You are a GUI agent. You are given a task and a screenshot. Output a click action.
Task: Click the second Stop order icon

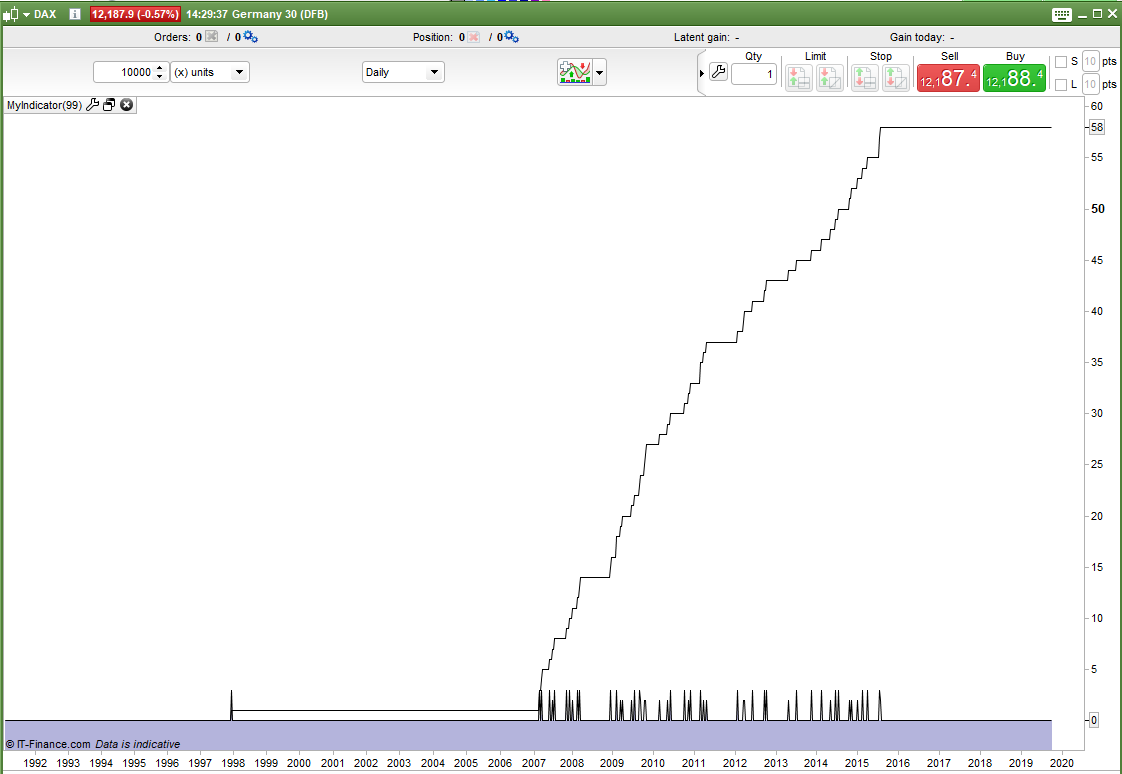896,77
